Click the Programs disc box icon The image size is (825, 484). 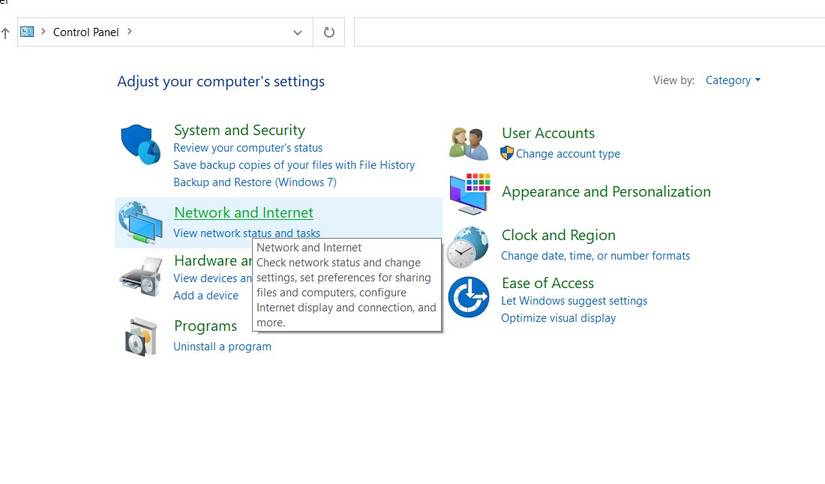(141, 337)
